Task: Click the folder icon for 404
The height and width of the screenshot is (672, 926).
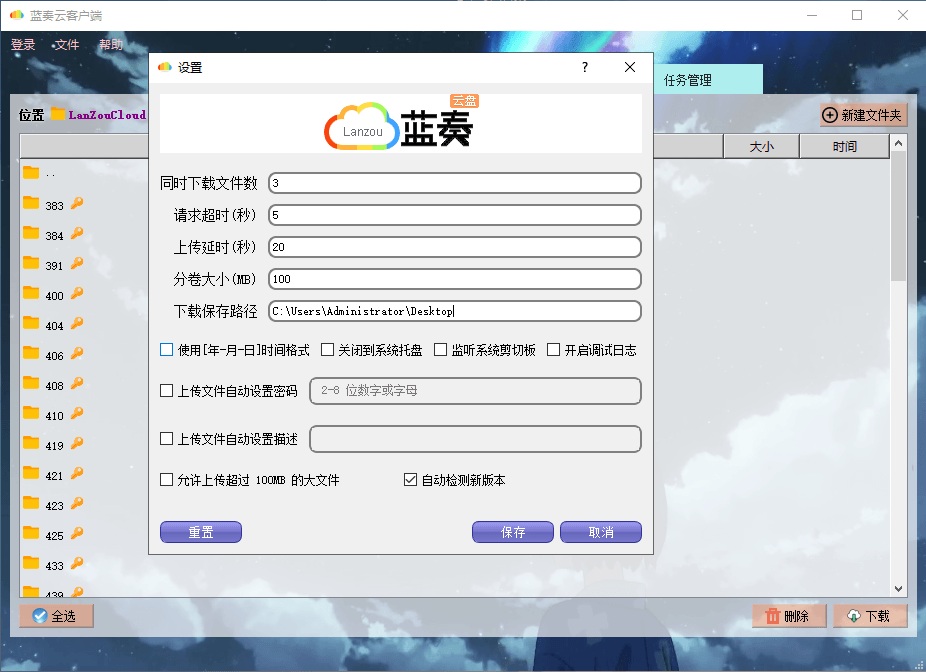Action: coord(31,323)
